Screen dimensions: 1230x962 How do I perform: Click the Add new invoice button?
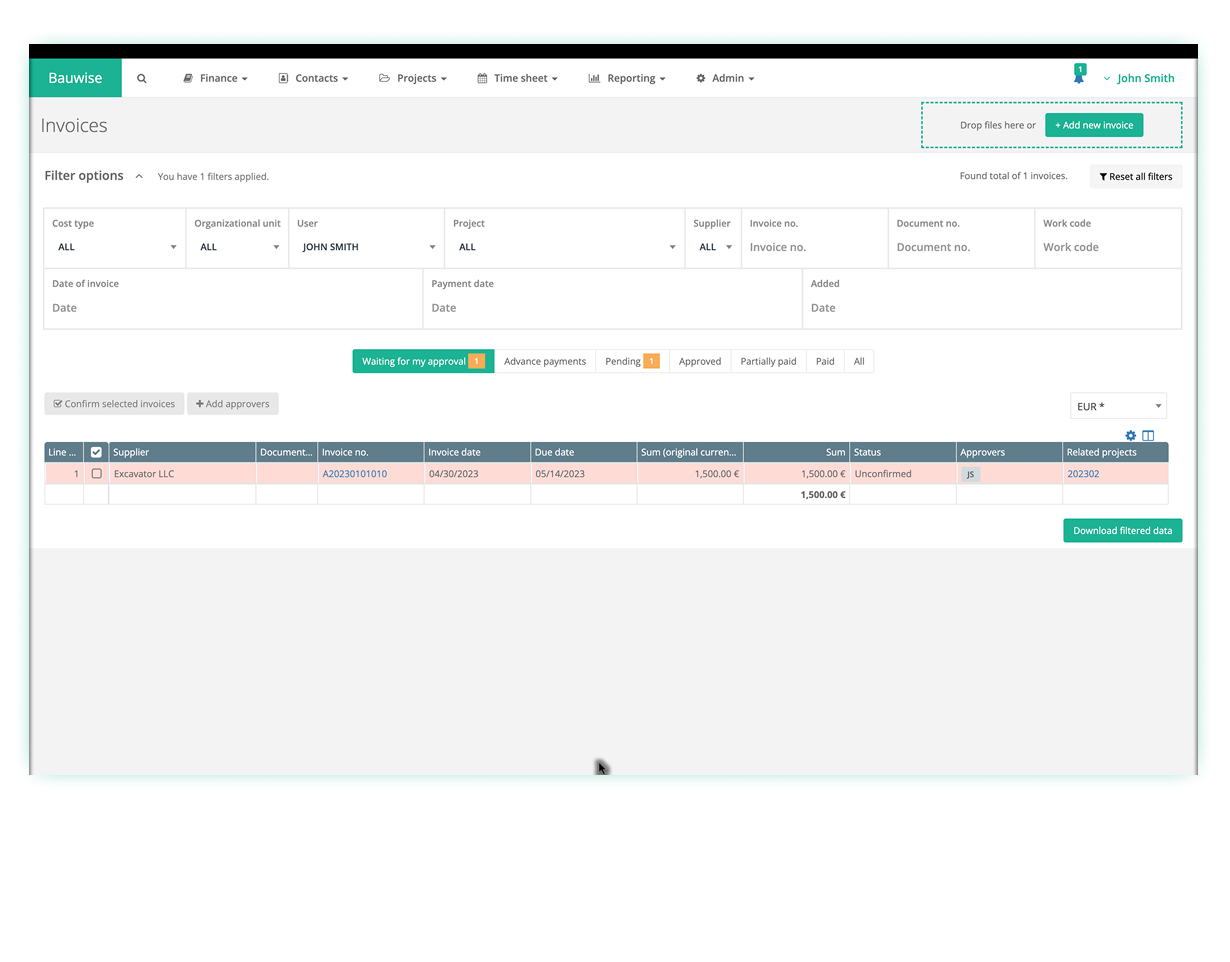[1094, 125]
